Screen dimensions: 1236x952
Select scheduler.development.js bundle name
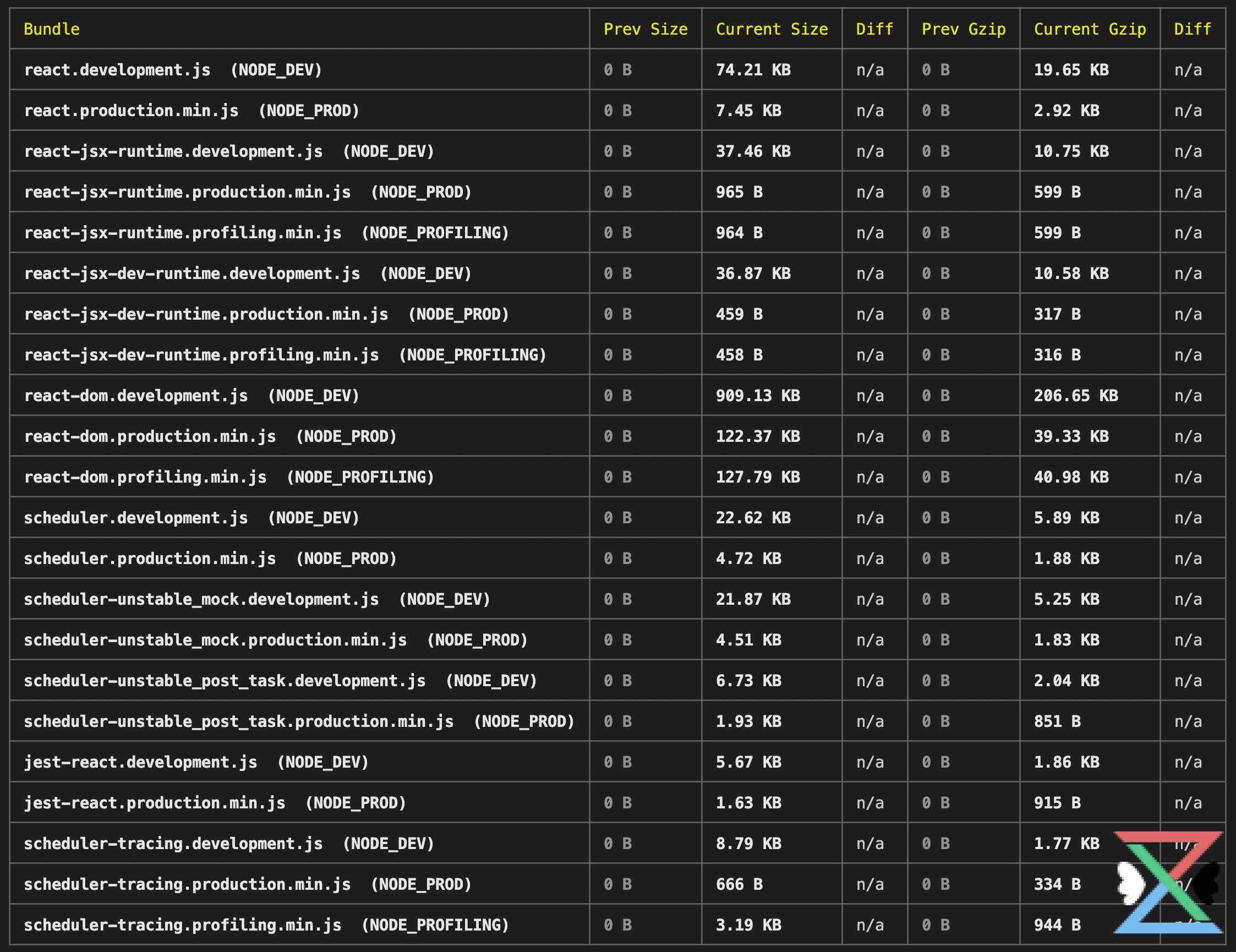tap(136, 518)
